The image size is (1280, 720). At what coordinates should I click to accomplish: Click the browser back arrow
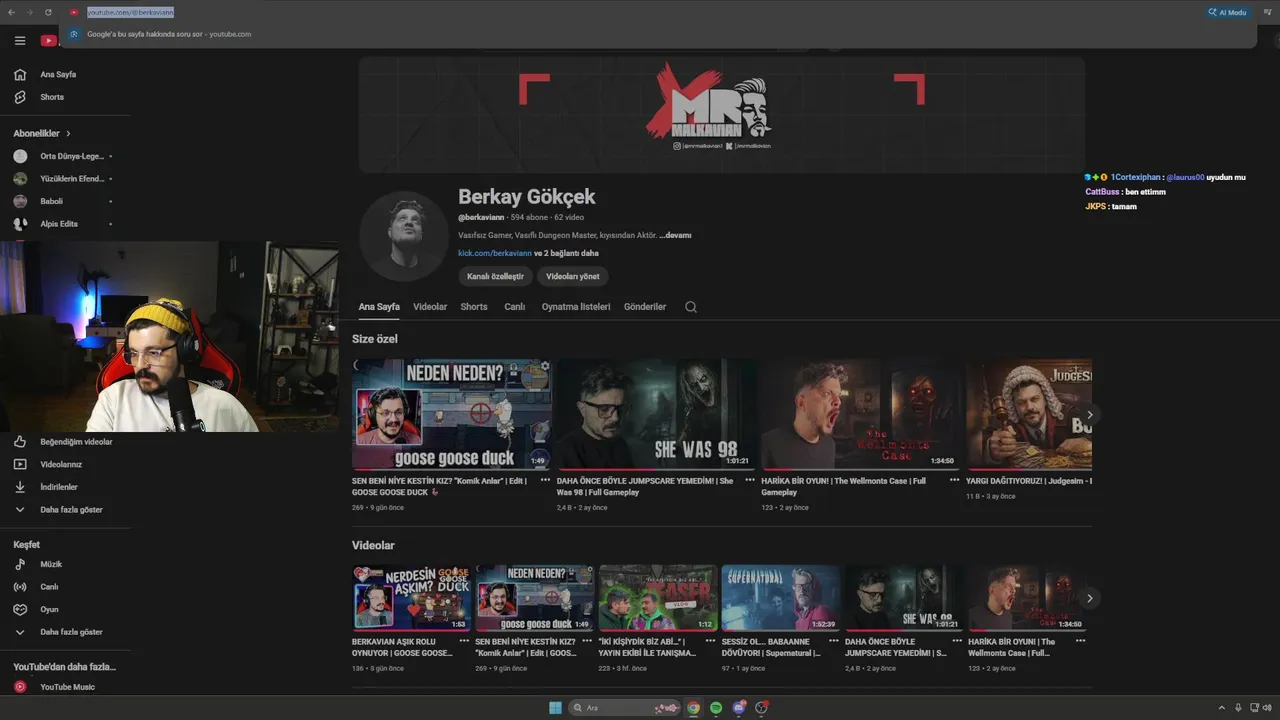(11, 12)
